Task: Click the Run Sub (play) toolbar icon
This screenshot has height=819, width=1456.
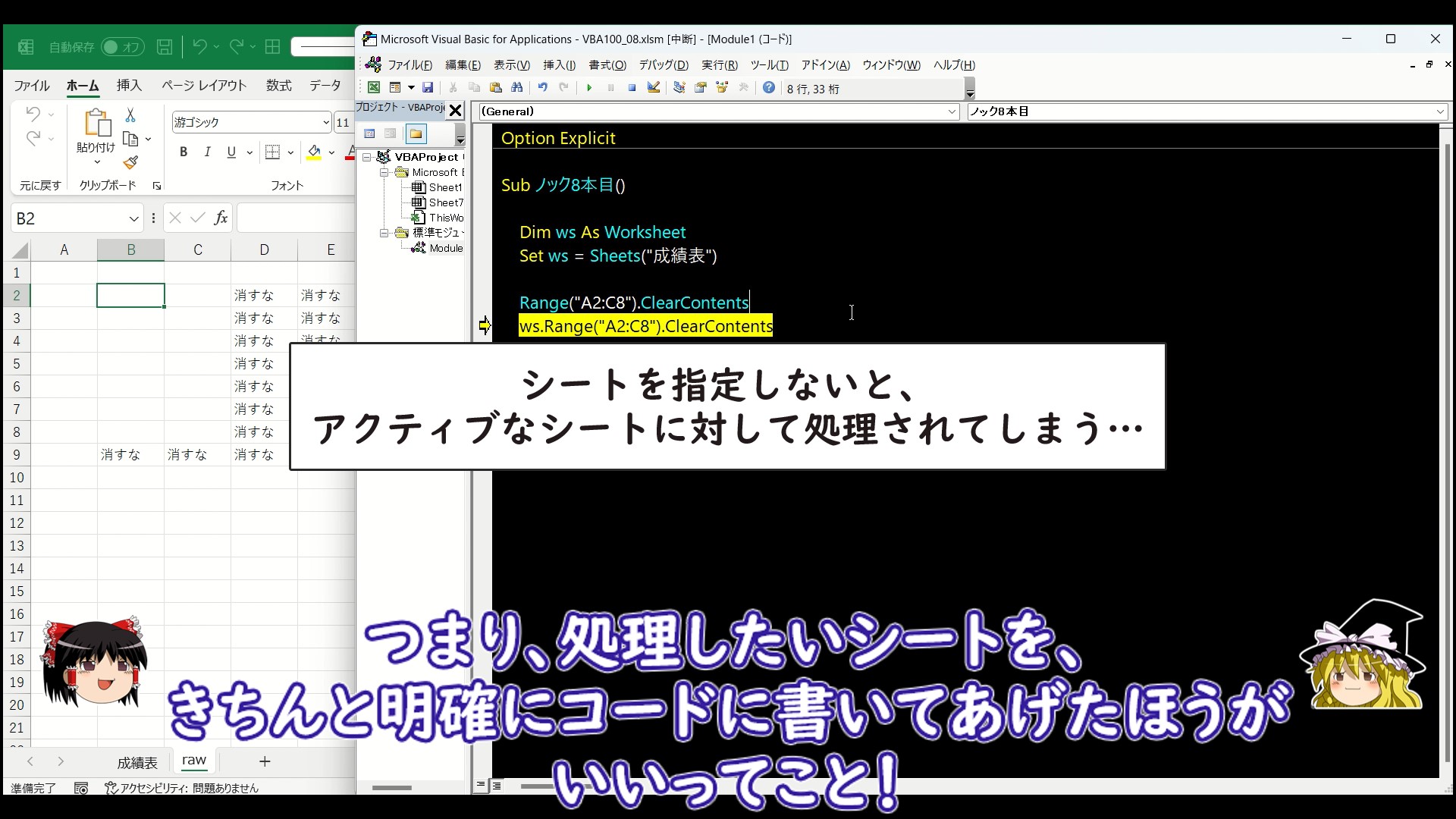Action: point(589,88)
